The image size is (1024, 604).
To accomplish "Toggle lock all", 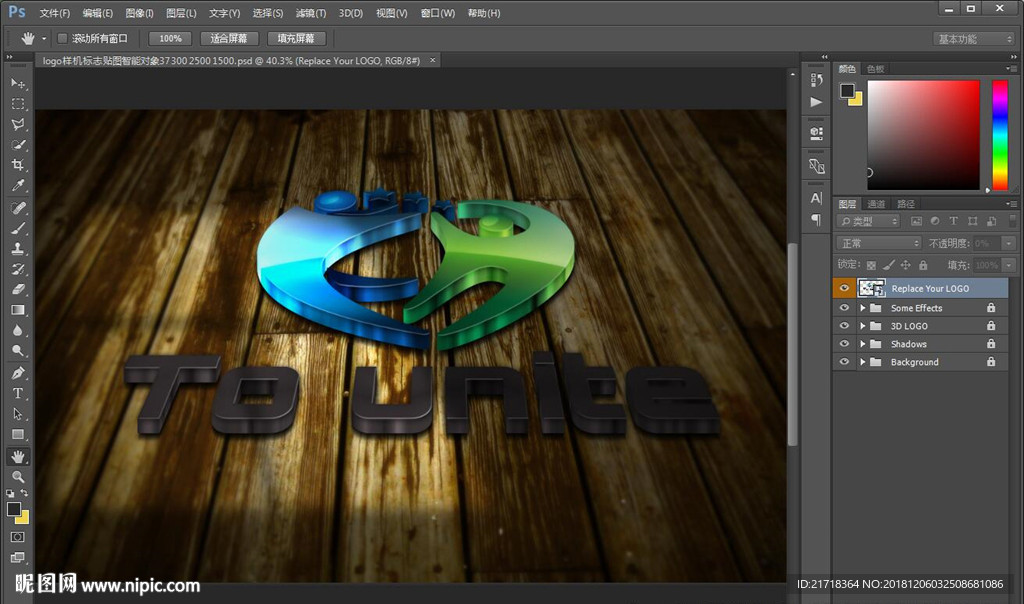I will point(923,265).
